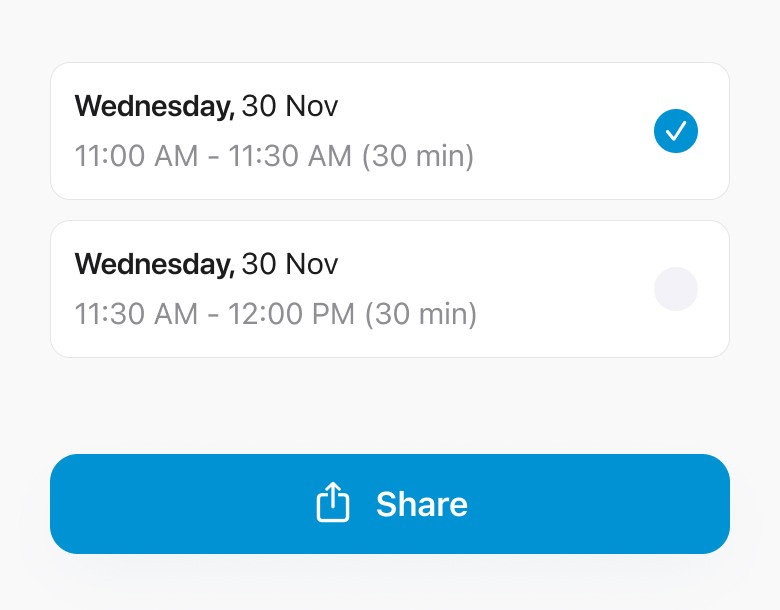Click the '30 Nov' date in the first slot

290,106
